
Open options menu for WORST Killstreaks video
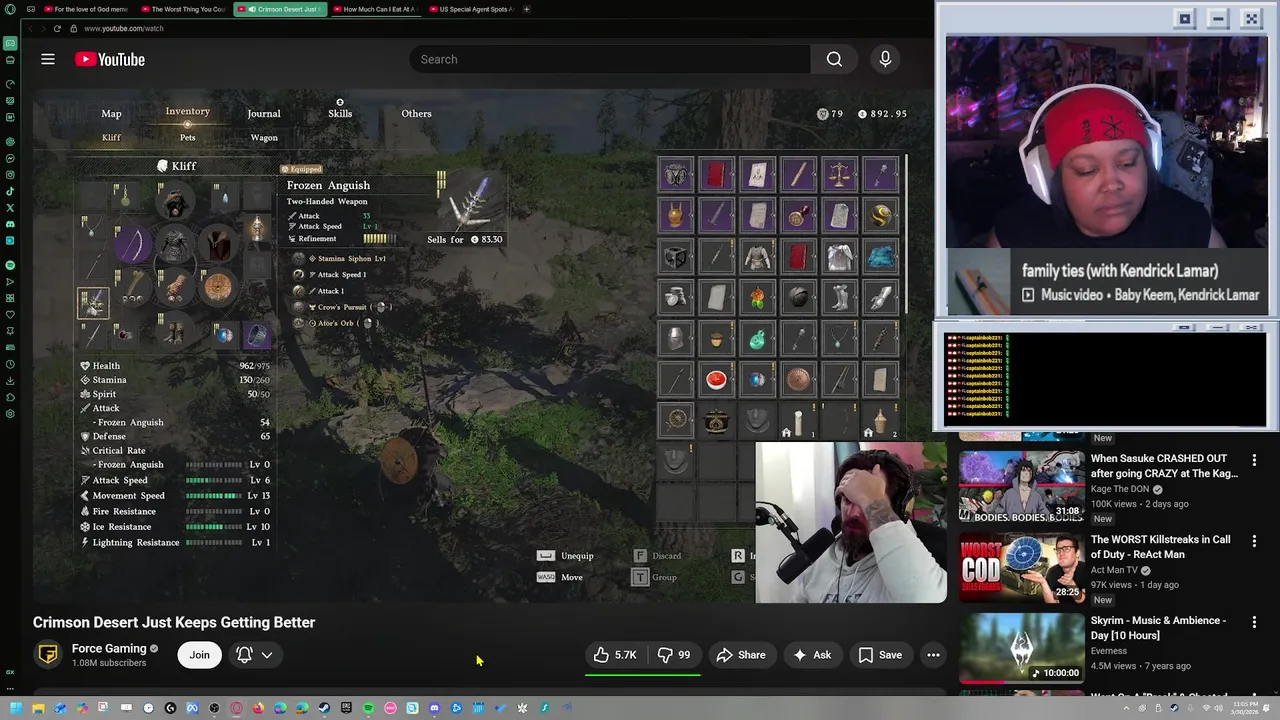[x=1254, y=541]
